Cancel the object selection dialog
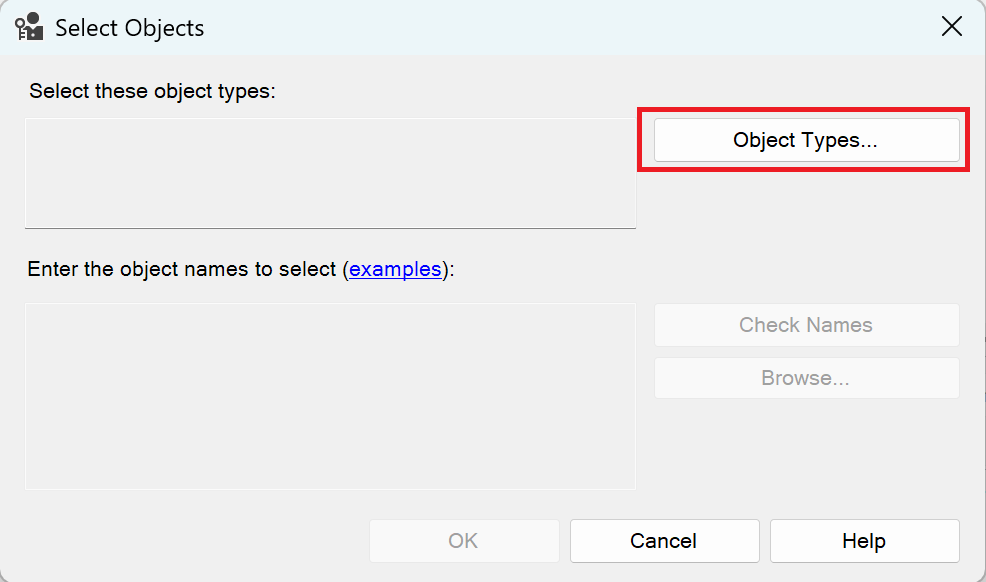986x582 pixels. pos(664,541)
